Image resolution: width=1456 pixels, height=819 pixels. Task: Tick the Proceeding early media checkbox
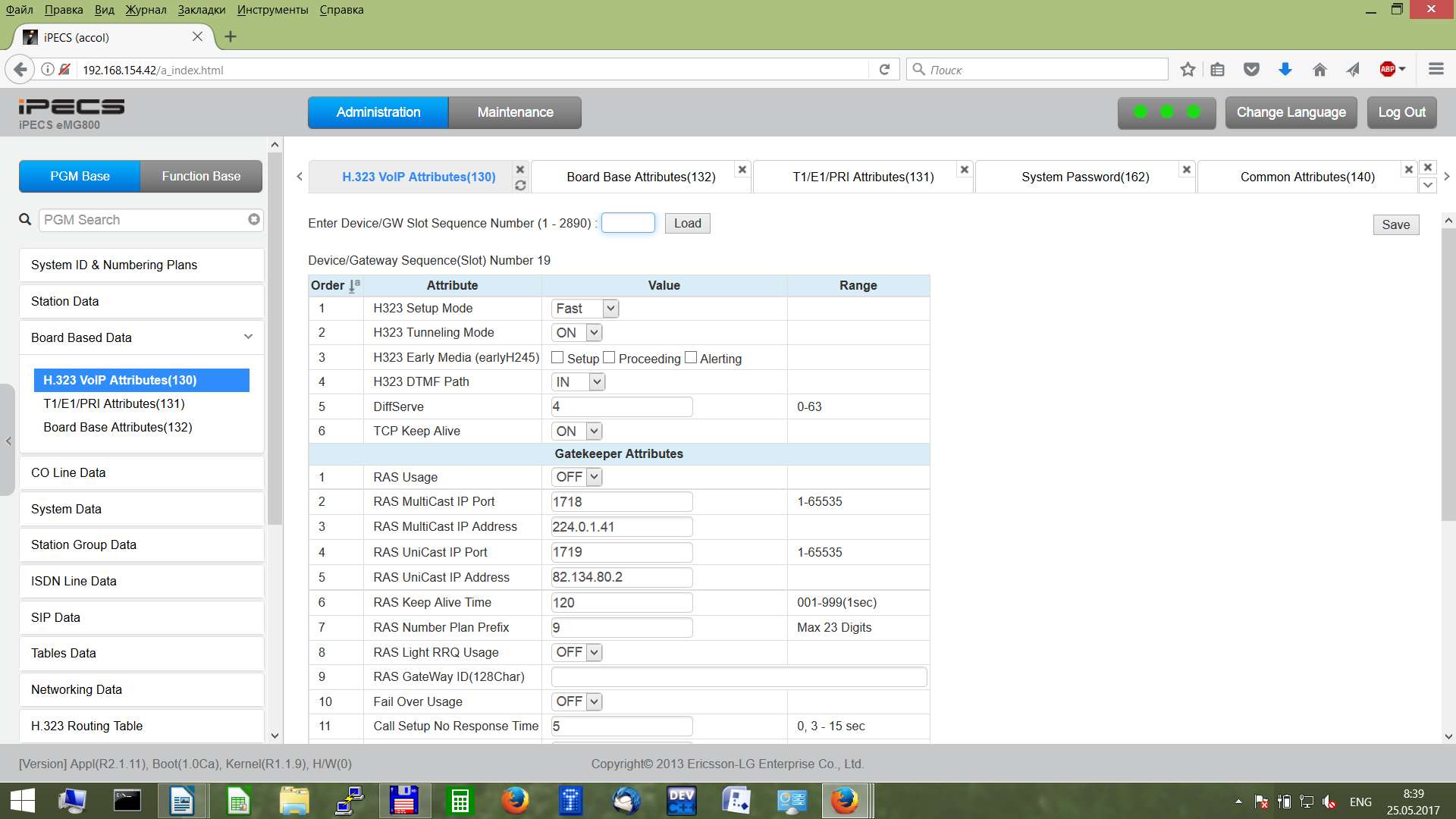609,358
